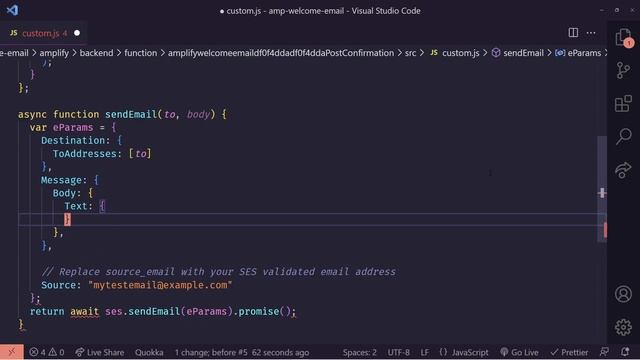The image size is (640, 360).
Task: Click the underlined await keyword
Action: 84,311
